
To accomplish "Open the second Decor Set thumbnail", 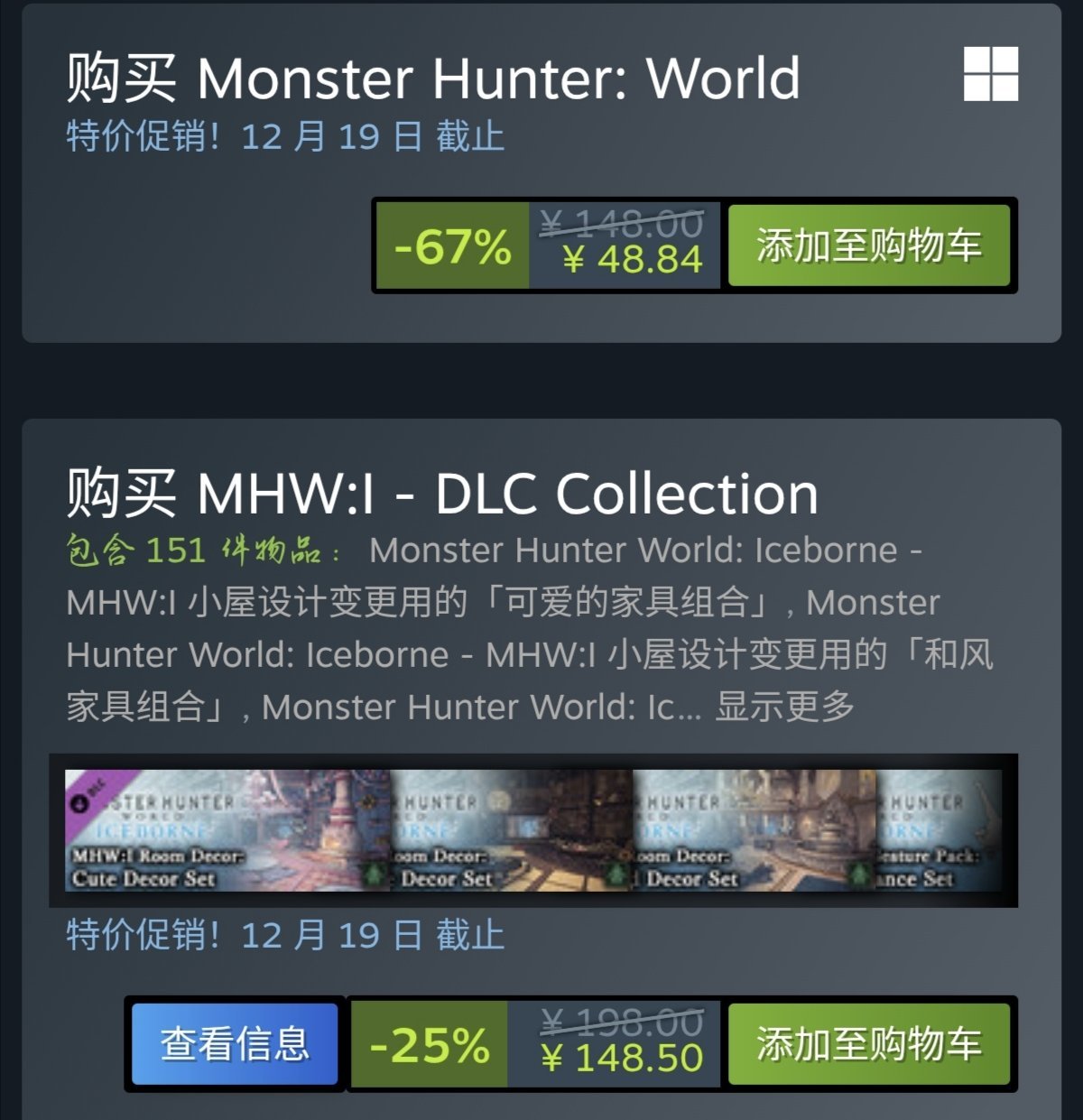I will 512,830.
